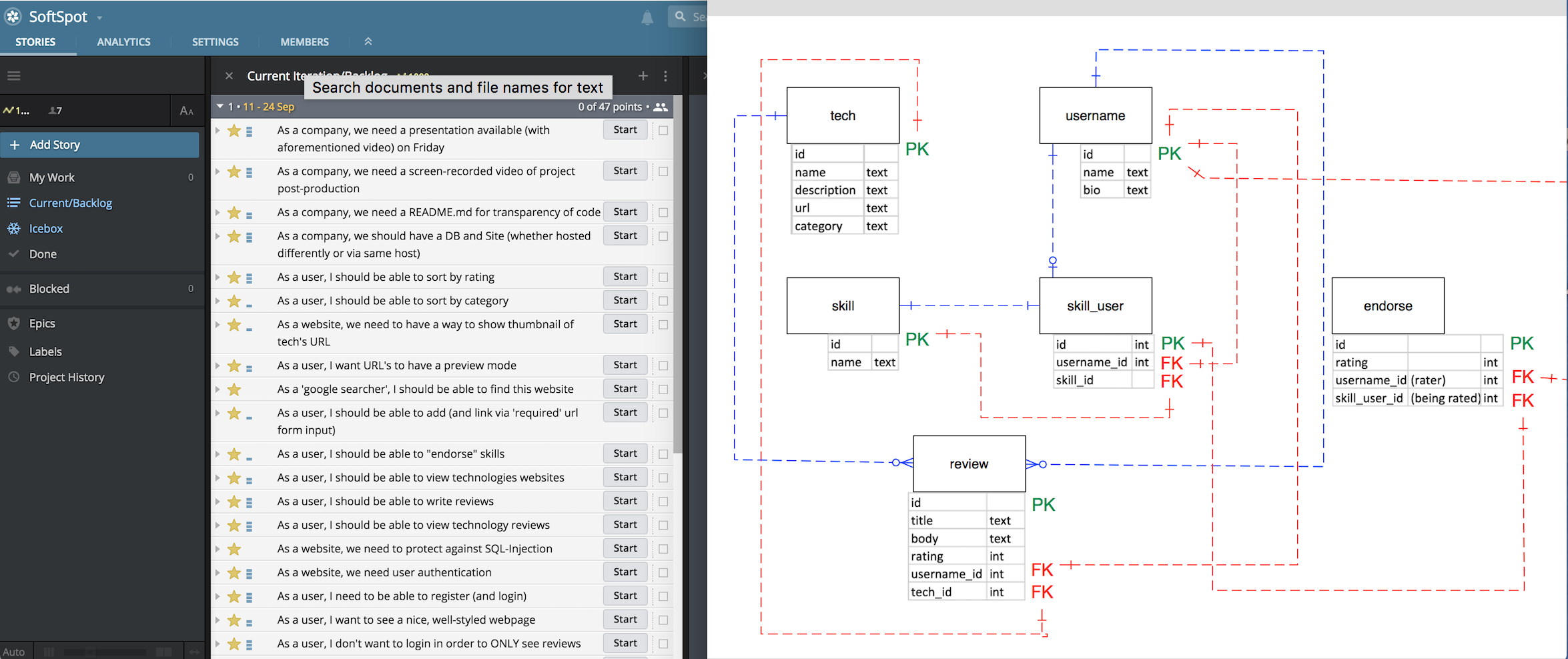This screenshot has height=659, width=1568.
Task: Add a story with the panel plus icon
Action: (x=643, y=76)
